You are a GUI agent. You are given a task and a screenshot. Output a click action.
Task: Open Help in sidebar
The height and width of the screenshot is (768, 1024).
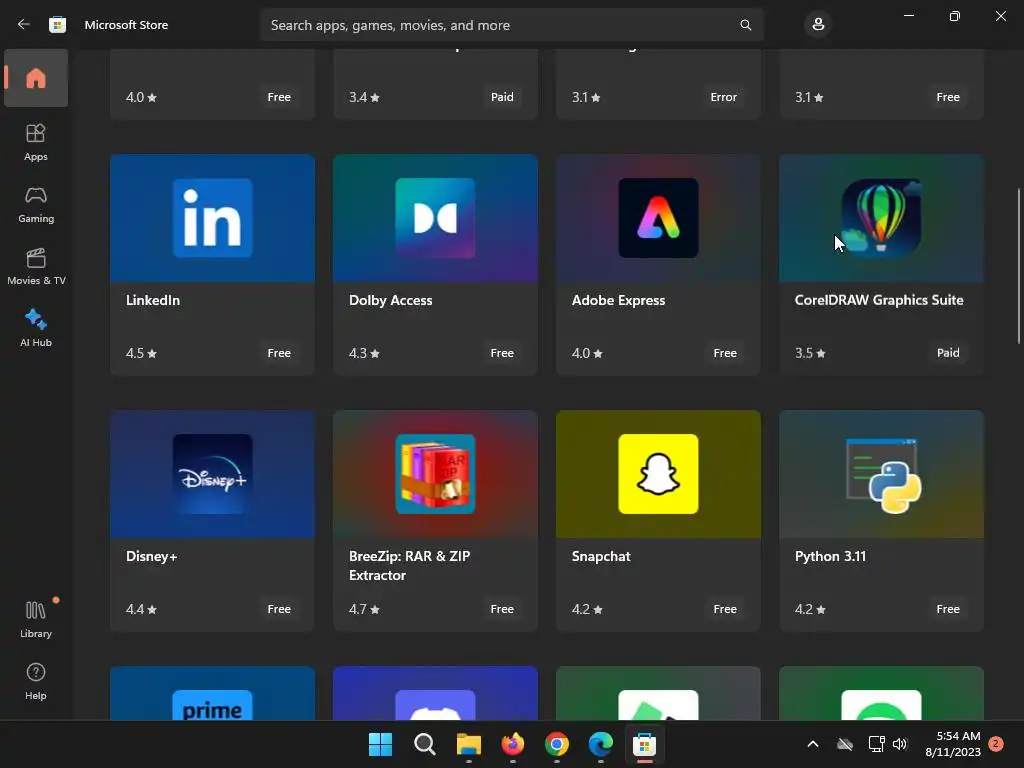tap(36, 681)
